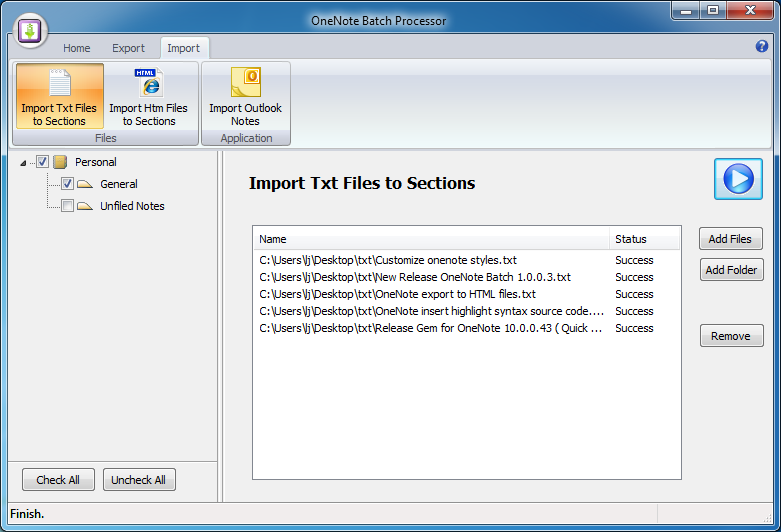This screenshot has height=532, width=781.
Task: Switch to the Export tab
Action: 128,48
